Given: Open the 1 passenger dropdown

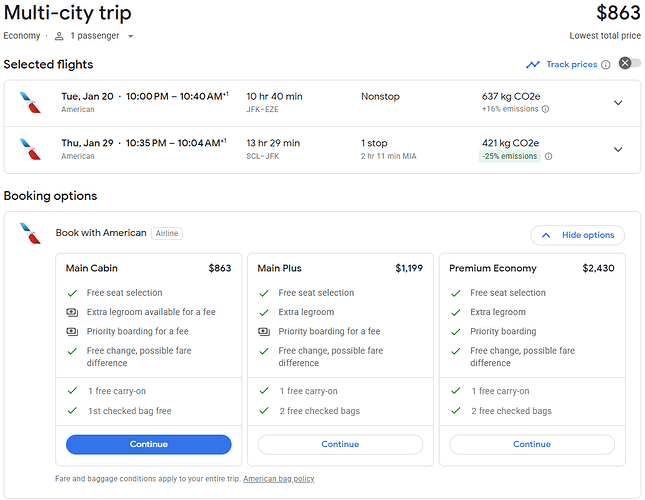Looking at the screenshot, I should [101, 36].
